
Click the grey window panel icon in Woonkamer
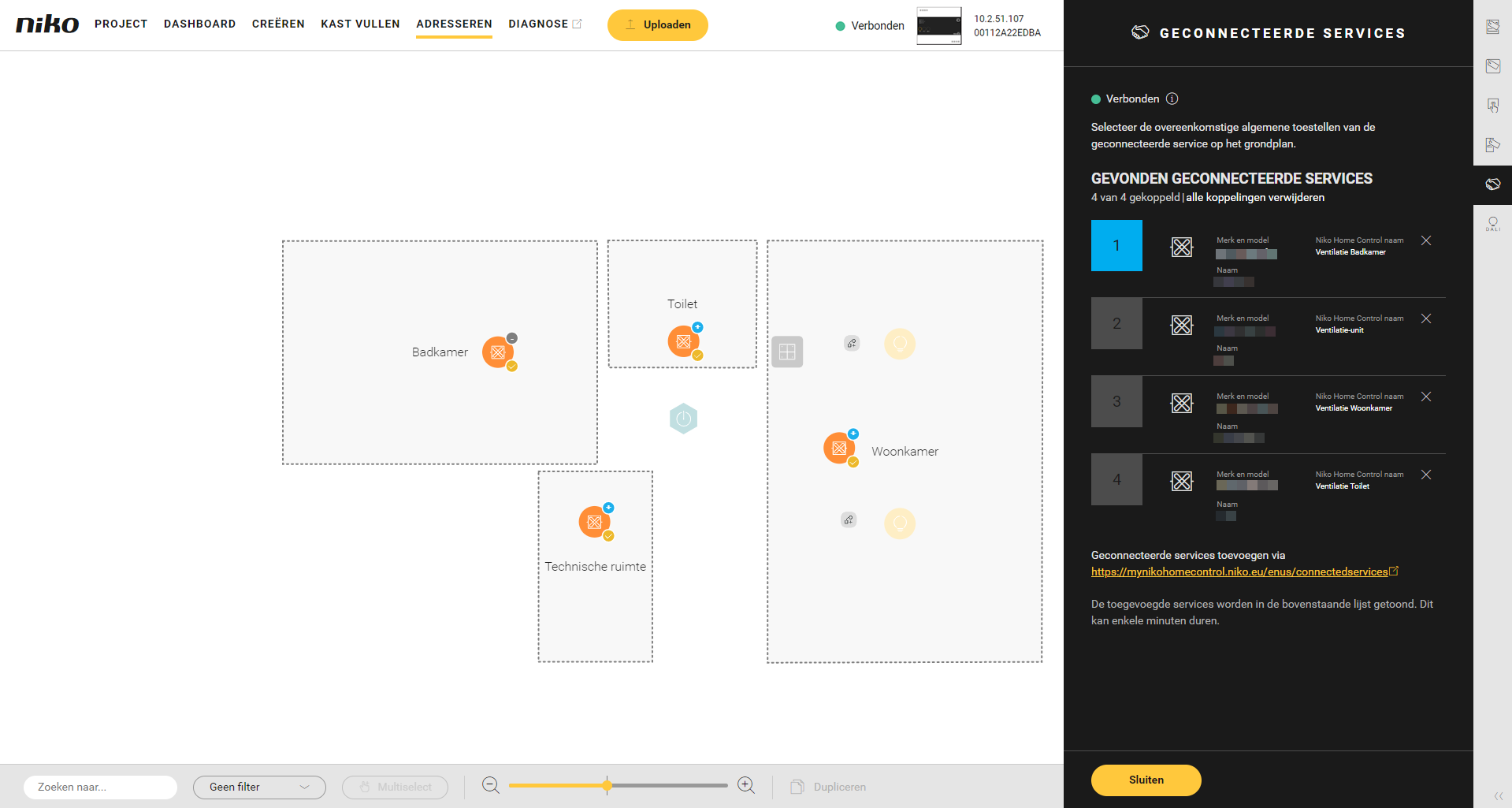pyautogui.click(x=787, y=352)
